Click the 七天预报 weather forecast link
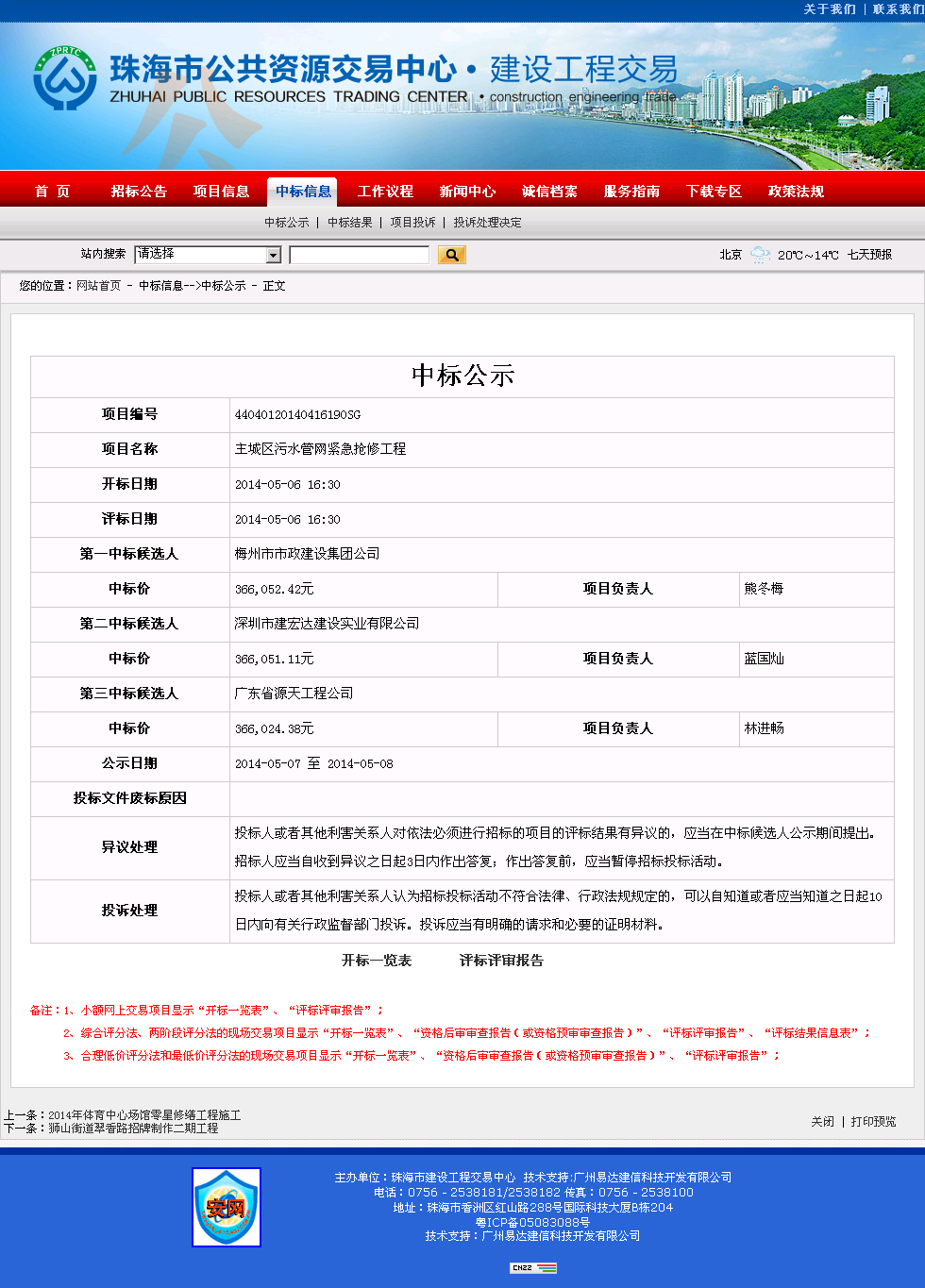 coord(869,255)
